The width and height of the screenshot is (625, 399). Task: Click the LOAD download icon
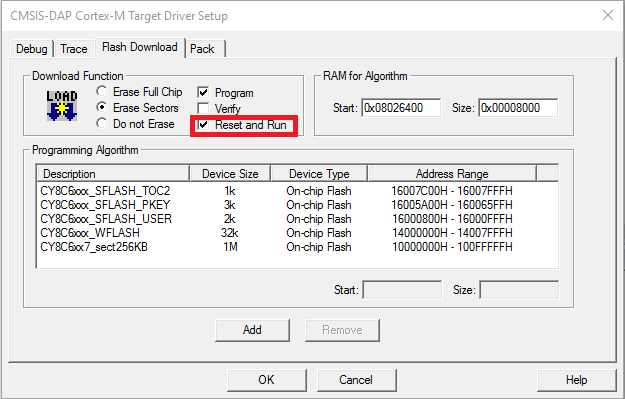tap(62, 106)
